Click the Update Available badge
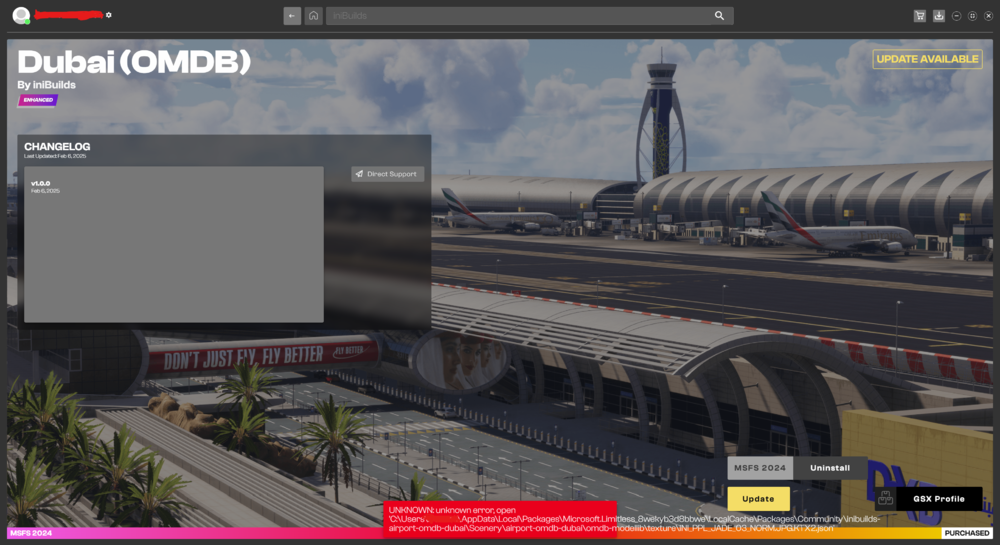The image size is (1000, 545). pos(927,59)
